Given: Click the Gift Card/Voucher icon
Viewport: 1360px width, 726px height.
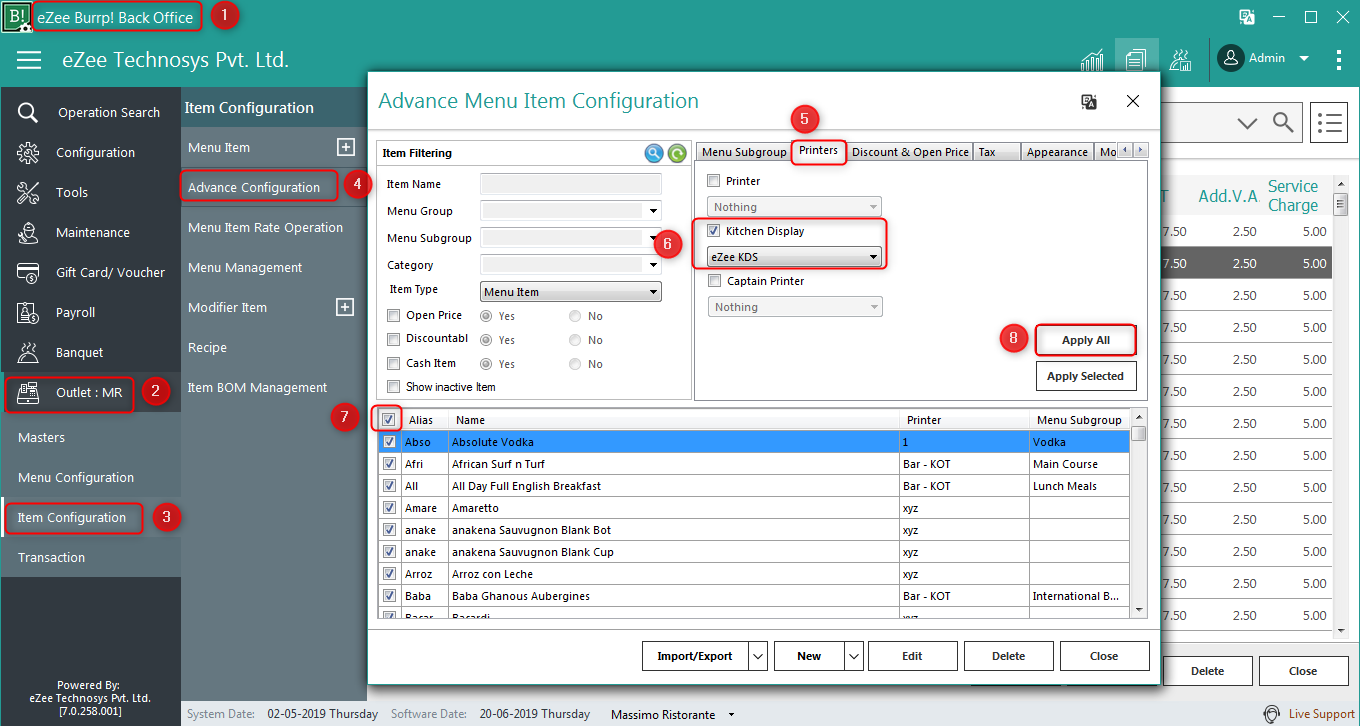Looking at the screenshot, I should pyautogui.click(x=28, y=272).
